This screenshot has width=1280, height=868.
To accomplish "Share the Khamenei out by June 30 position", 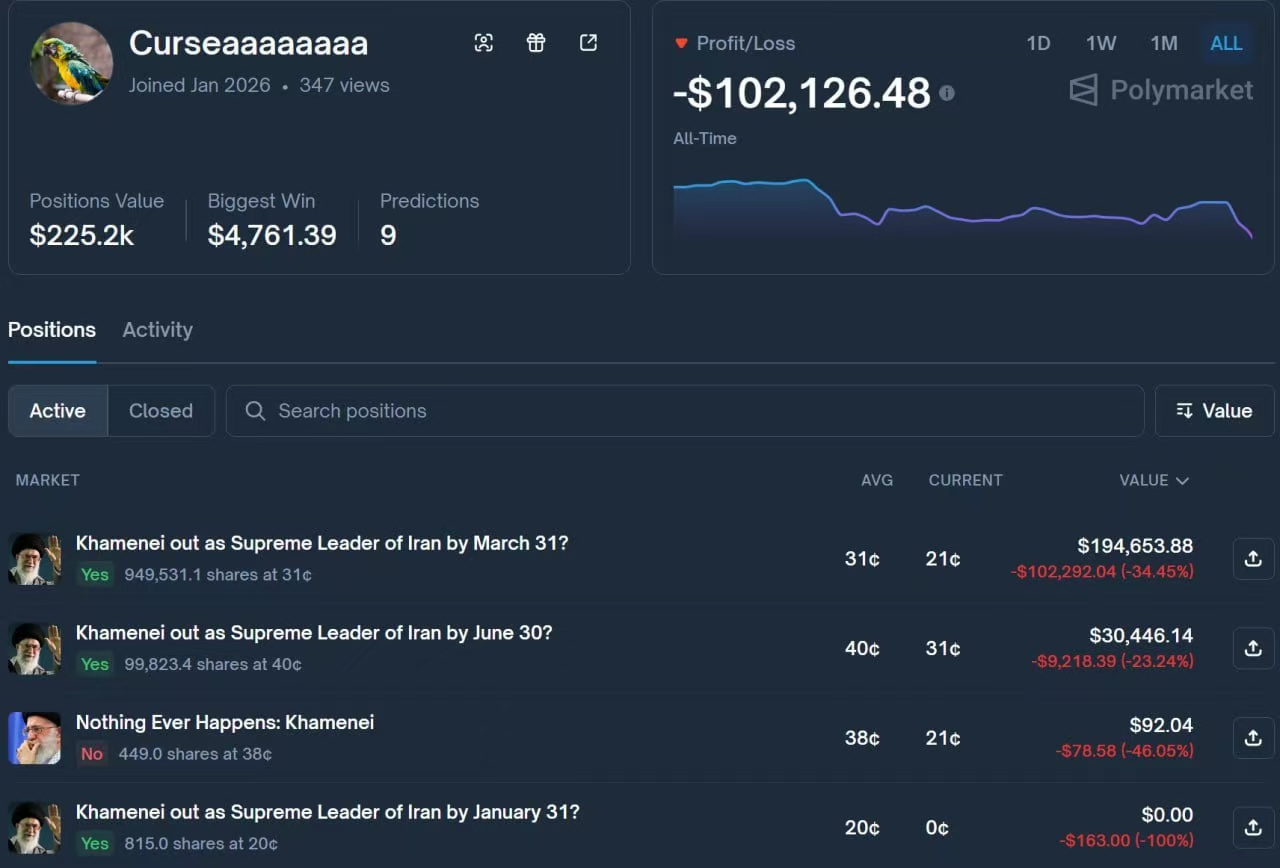I will (x=1253, y=648).
